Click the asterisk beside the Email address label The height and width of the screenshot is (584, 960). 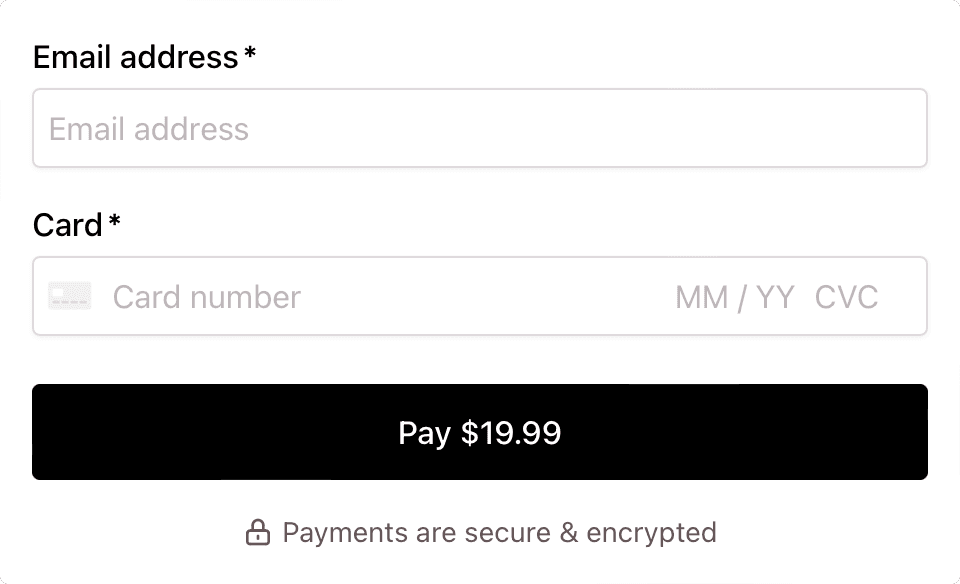250,54
